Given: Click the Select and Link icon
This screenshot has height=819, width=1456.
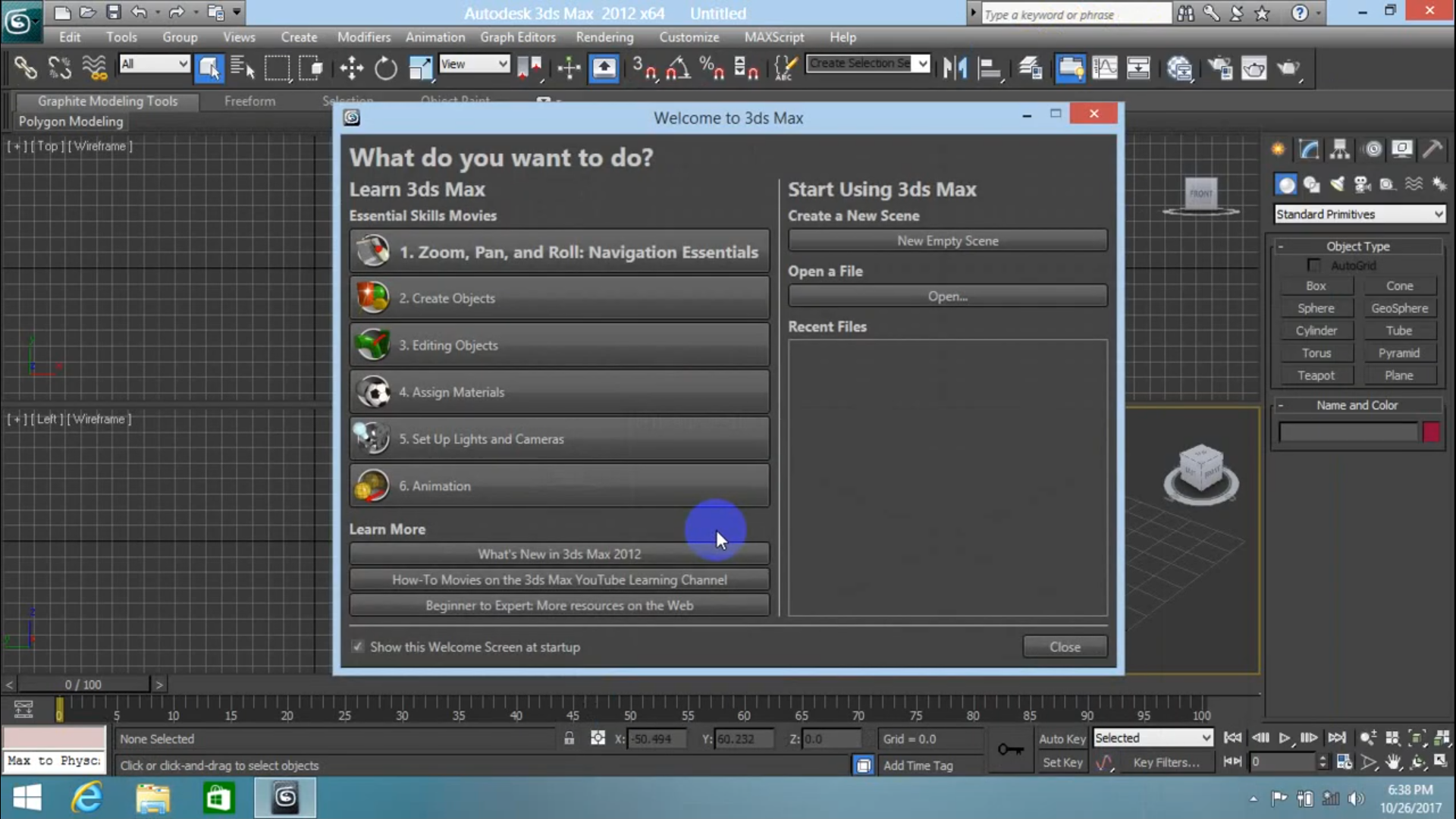Looking at the screenshot, I should coord(25,68).
